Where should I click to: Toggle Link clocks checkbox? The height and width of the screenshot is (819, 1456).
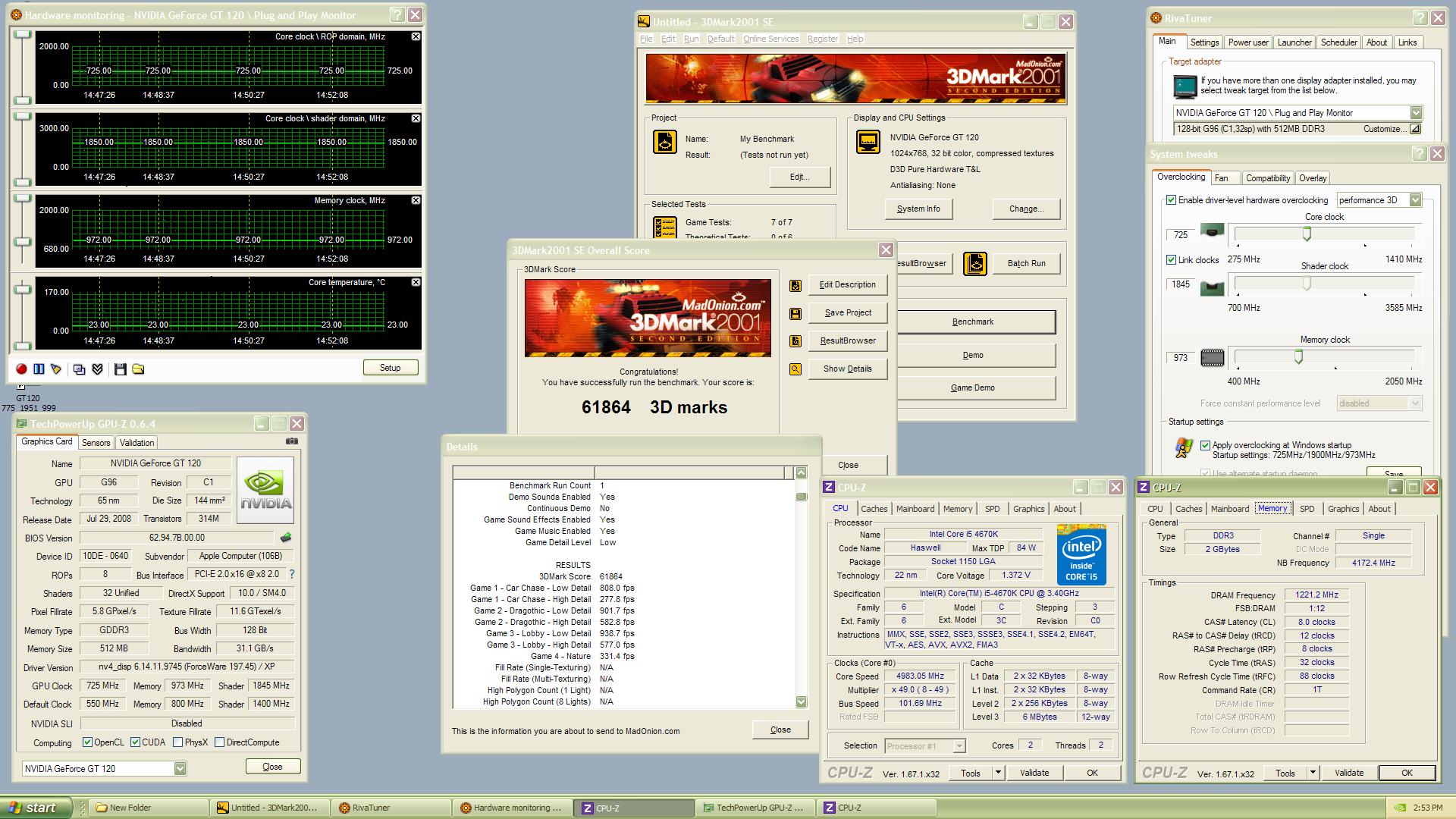point(1171,260)
